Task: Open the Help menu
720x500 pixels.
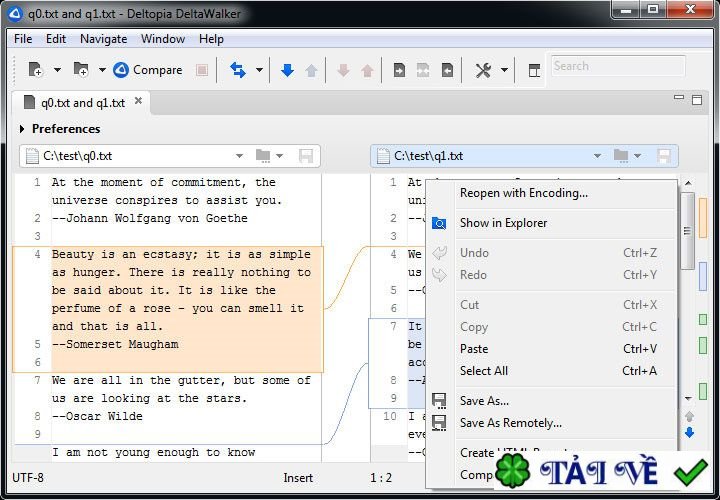Action: tap(211, 39)
